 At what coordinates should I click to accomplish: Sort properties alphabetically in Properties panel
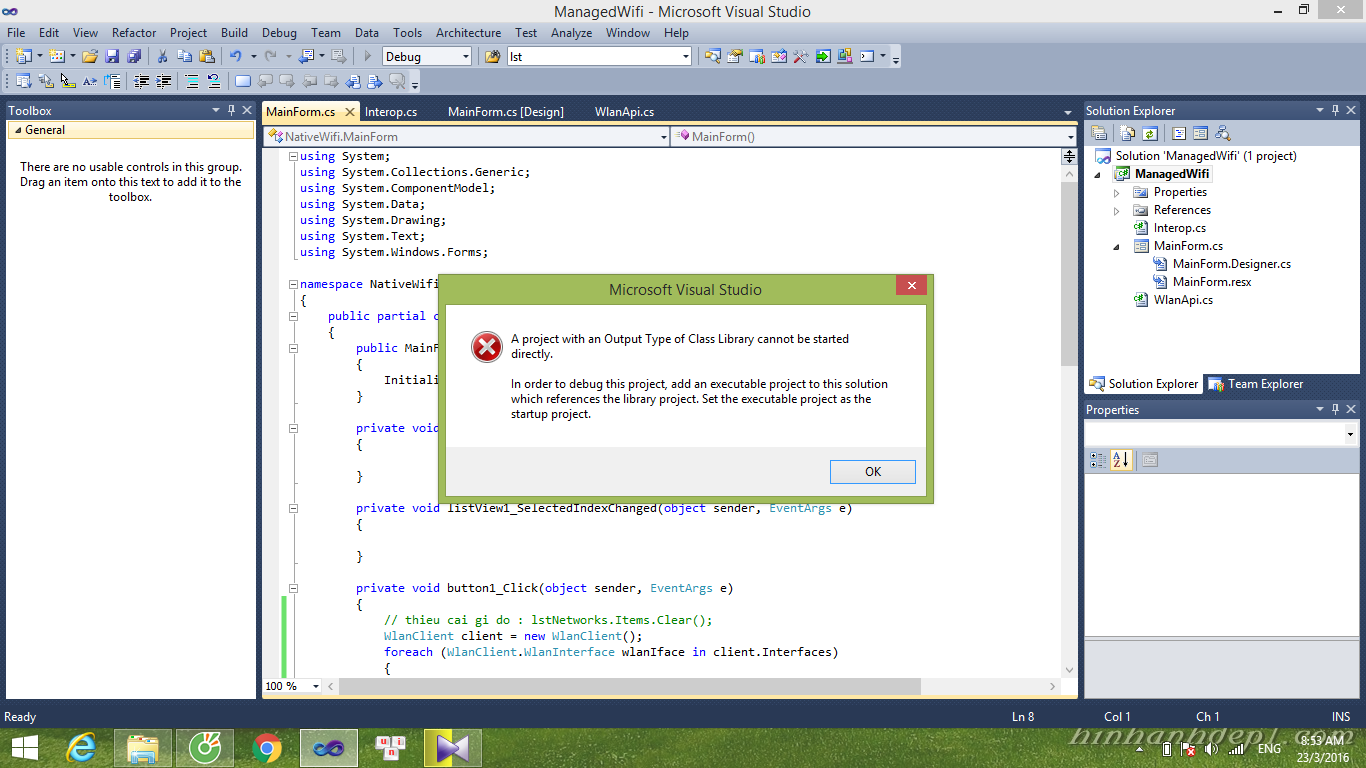tap(1121, 460)
